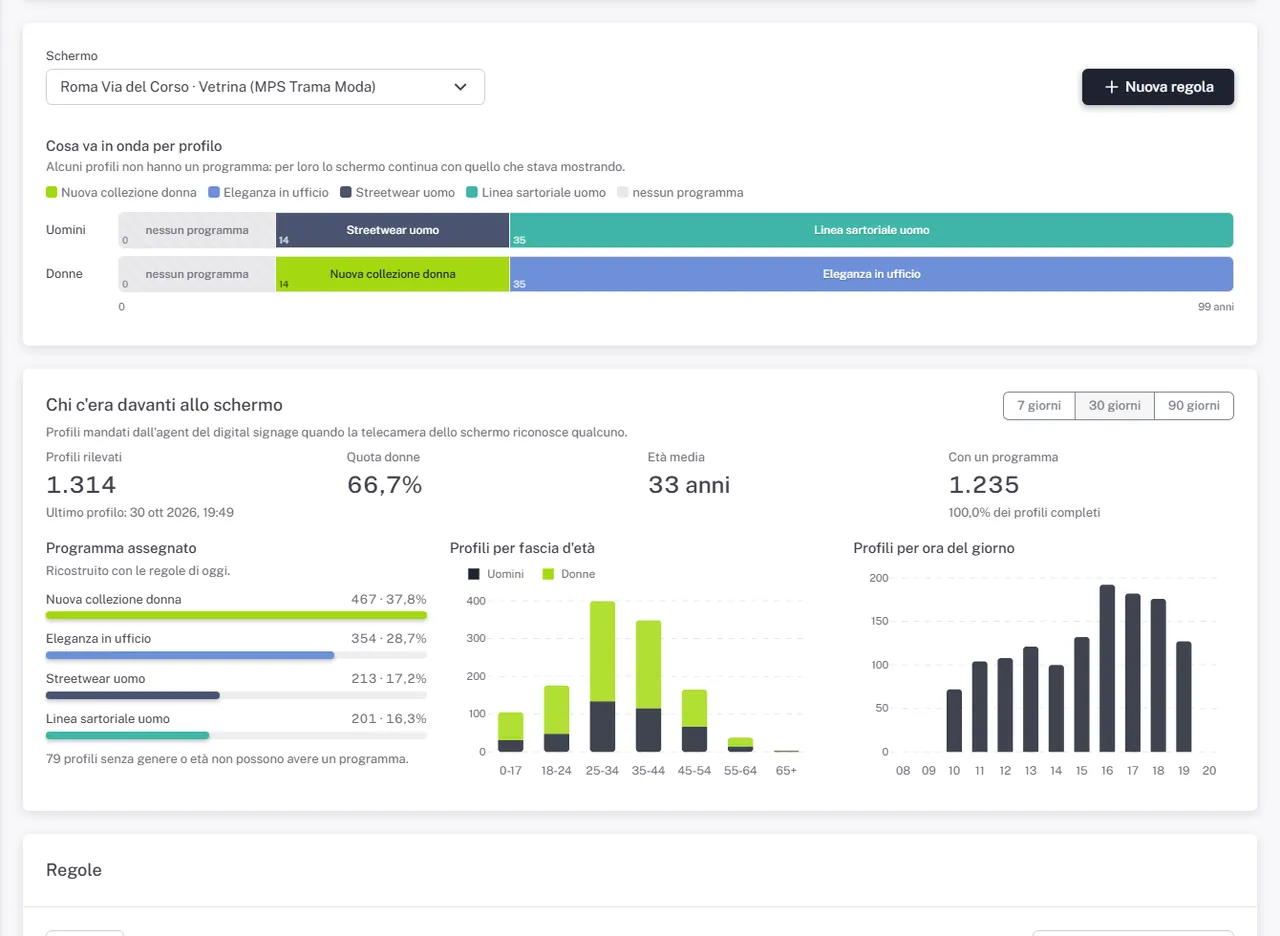The height and width of the screenshot is (936, 1280).
Task: Switch to 90 giorni range
Action: [x=1194, y=405]
